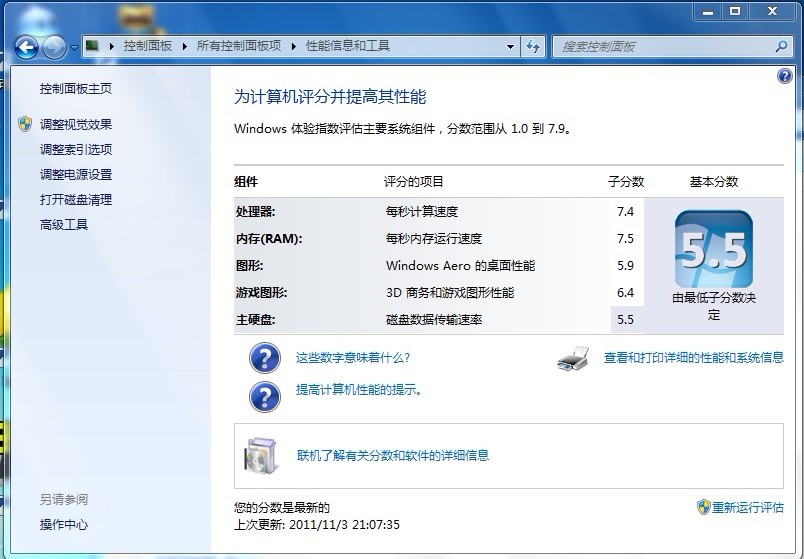804x559 pixels.
Task: Open 调整索引选项 link
Action: [x=76, y=150]
